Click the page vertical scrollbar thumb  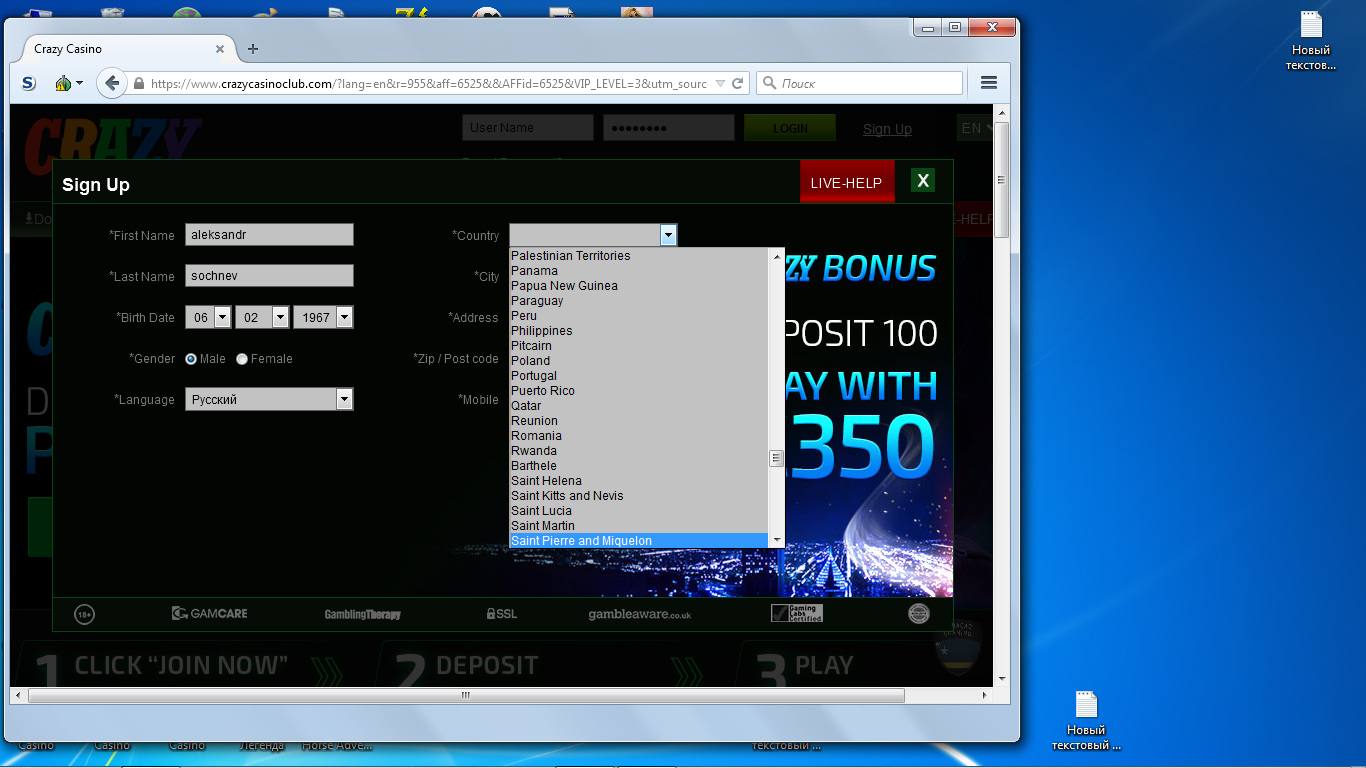1002,180
